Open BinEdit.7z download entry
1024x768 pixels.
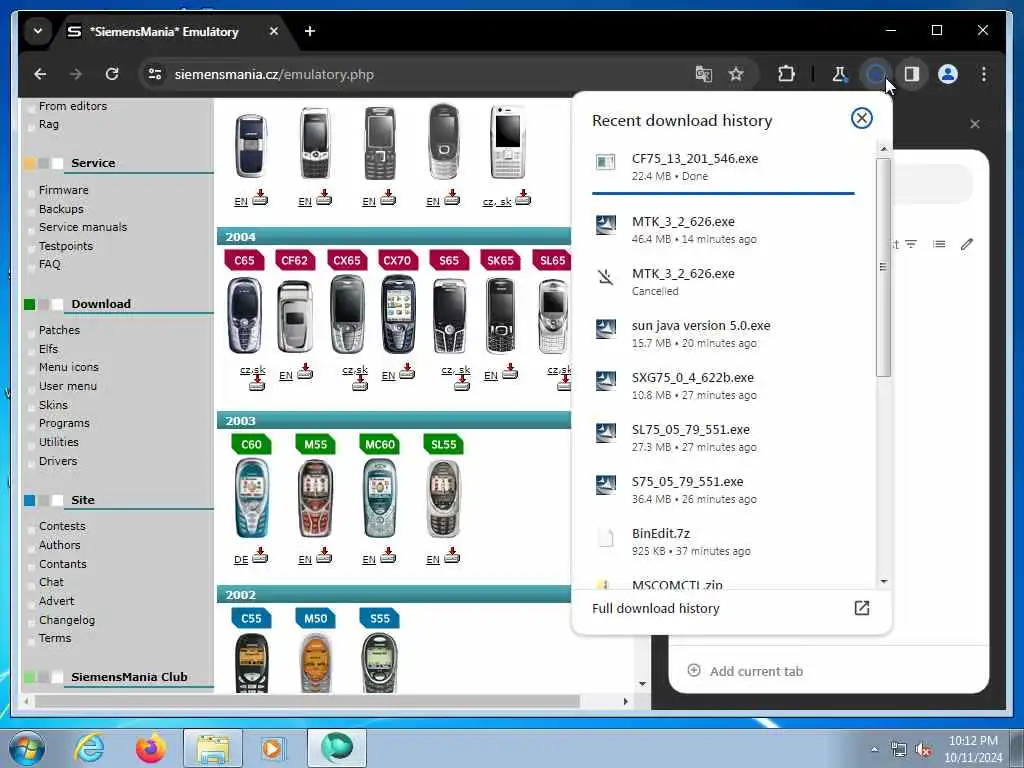pos(723,542)
